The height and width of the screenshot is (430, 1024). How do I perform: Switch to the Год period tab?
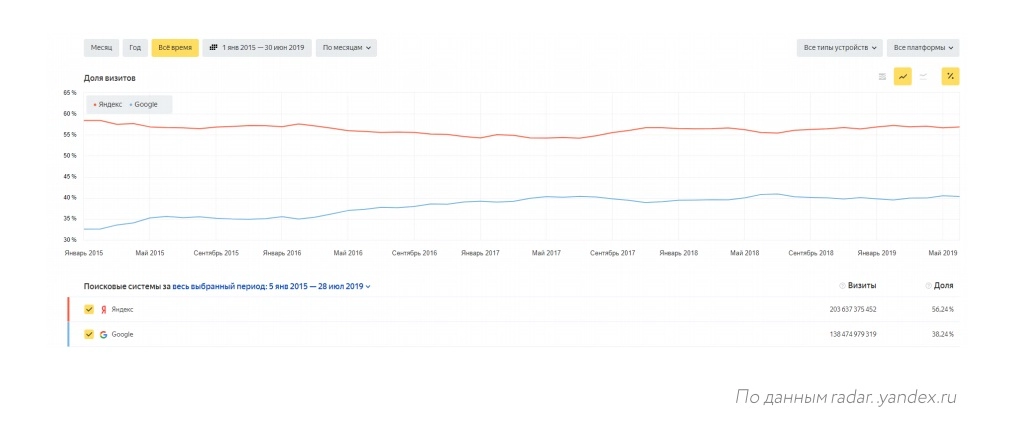point(135,48)
